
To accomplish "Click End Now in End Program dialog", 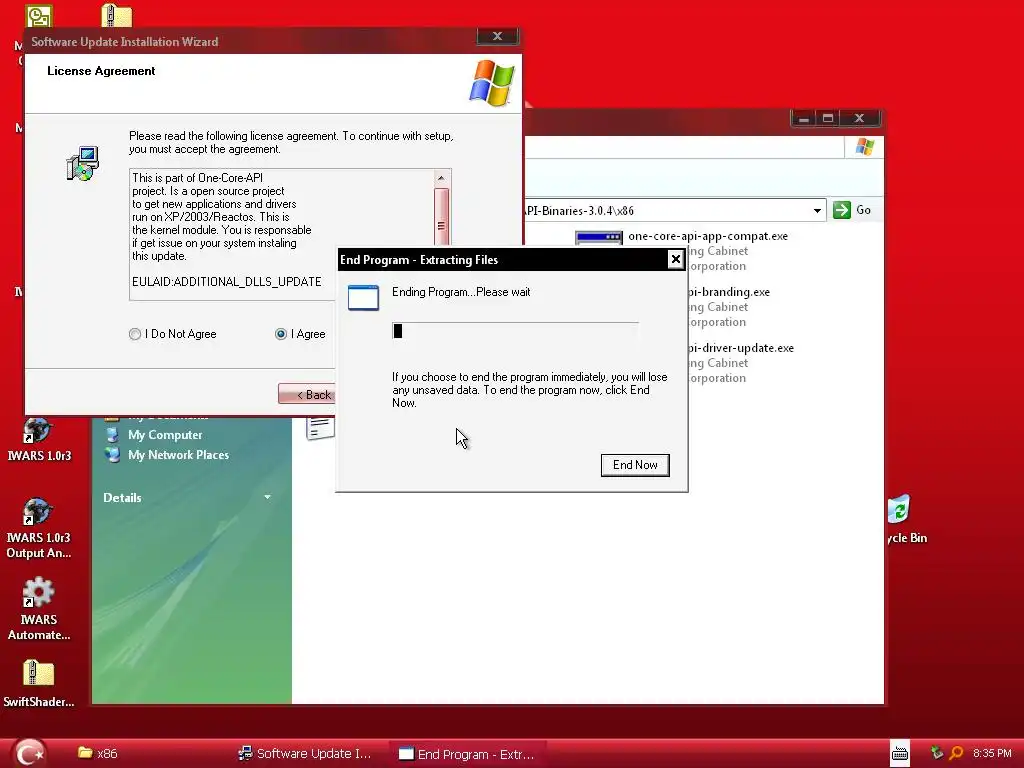I will coord(635,465).
